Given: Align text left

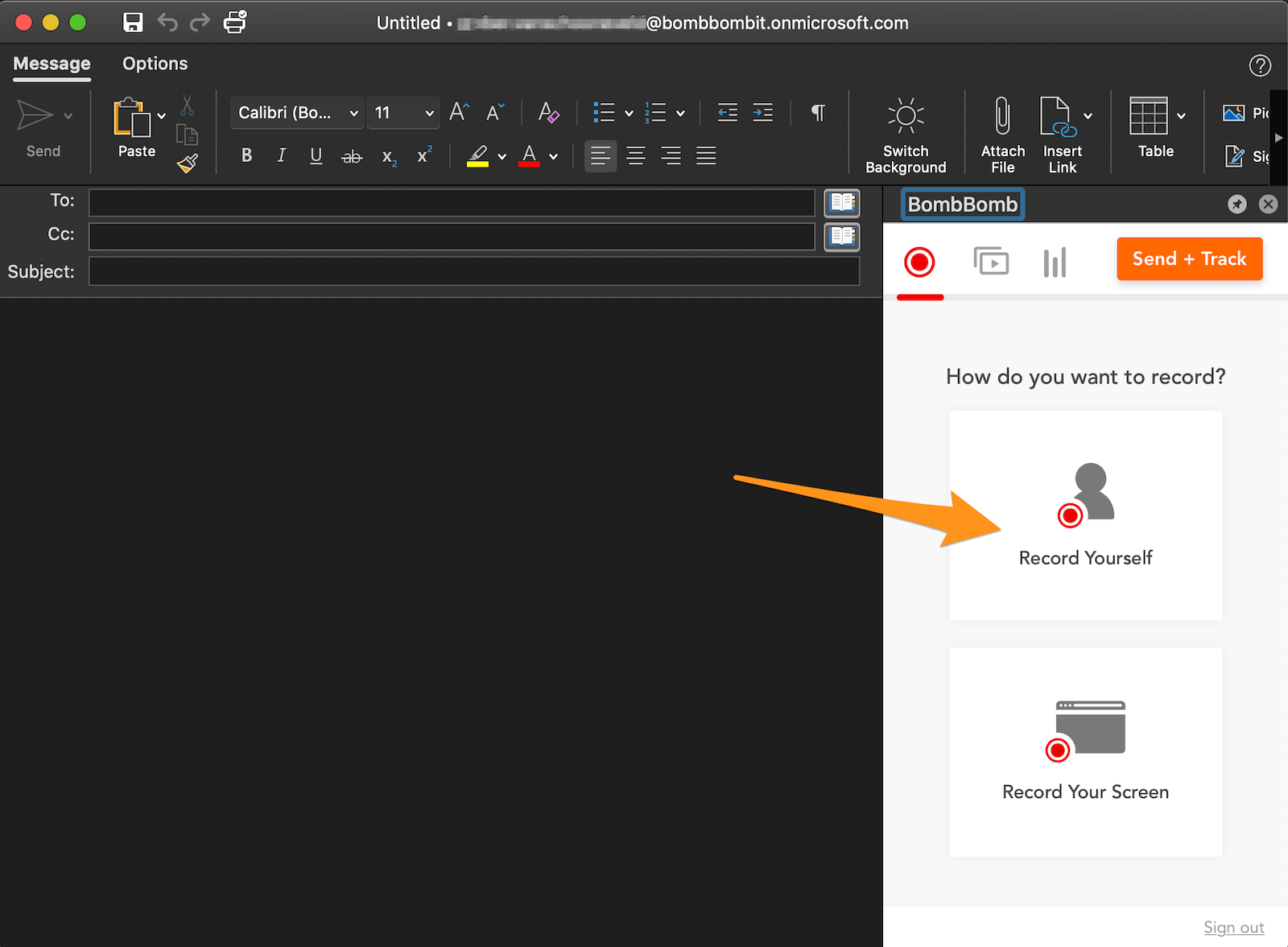Looking at the screenshot, I should pyautogui.click(x=600, y=155).
